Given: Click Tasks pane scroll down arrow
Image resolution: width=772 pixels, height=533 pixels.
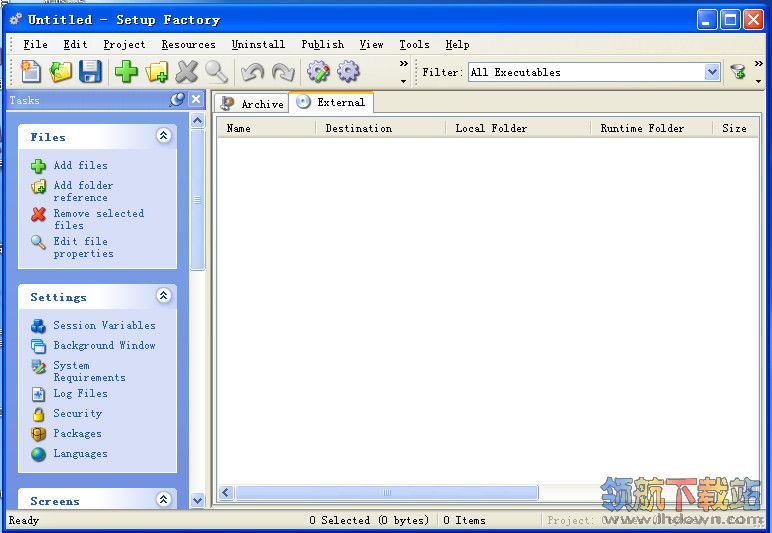Looking at the screenshot, I should [x=198, y=501].
